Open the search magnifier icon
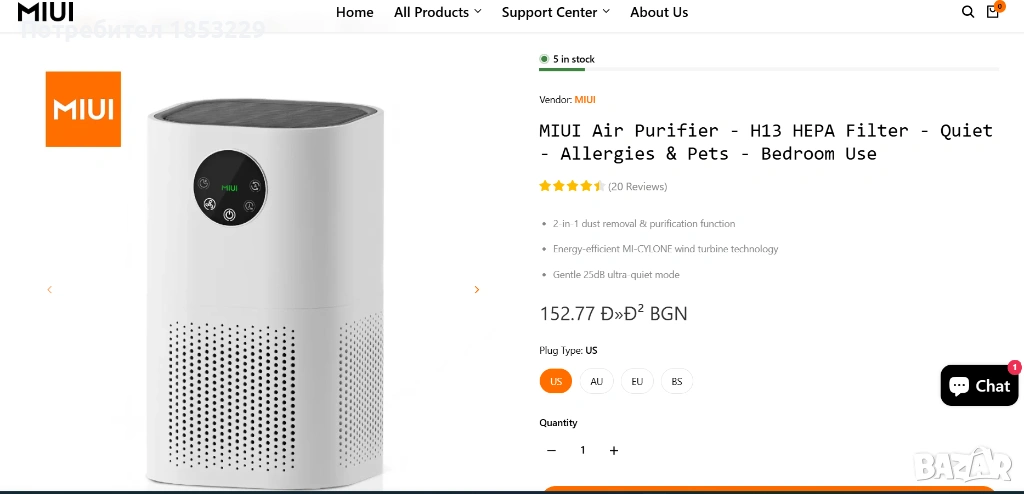Viewport: 1024px width, 494px height. [x=968, y=12]
